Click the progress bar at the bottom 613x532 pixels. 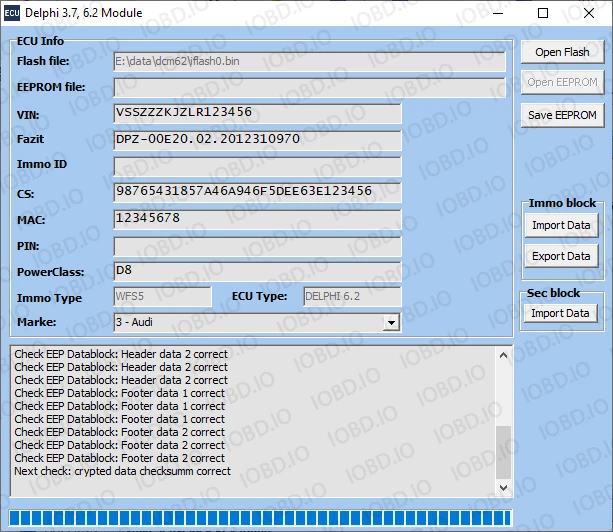(260, 517)
